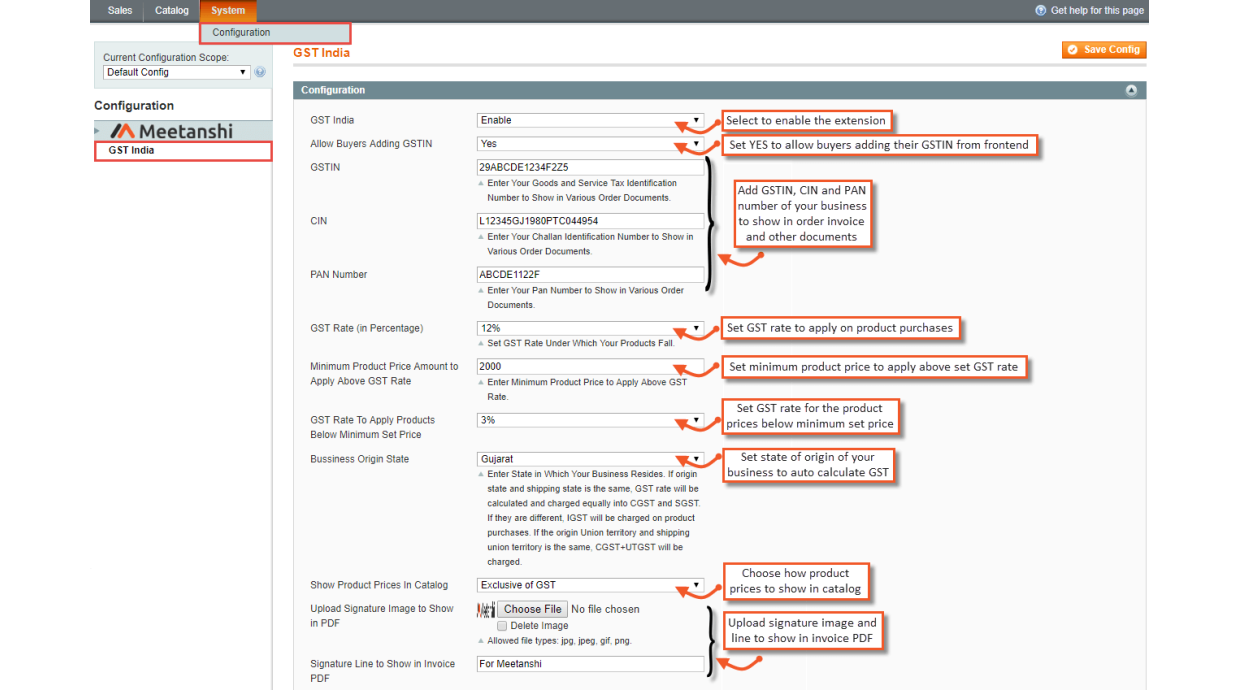This screenshot has width=1239, height=690.
Task: Select GST India in sidebar
Action: [183, 151]
